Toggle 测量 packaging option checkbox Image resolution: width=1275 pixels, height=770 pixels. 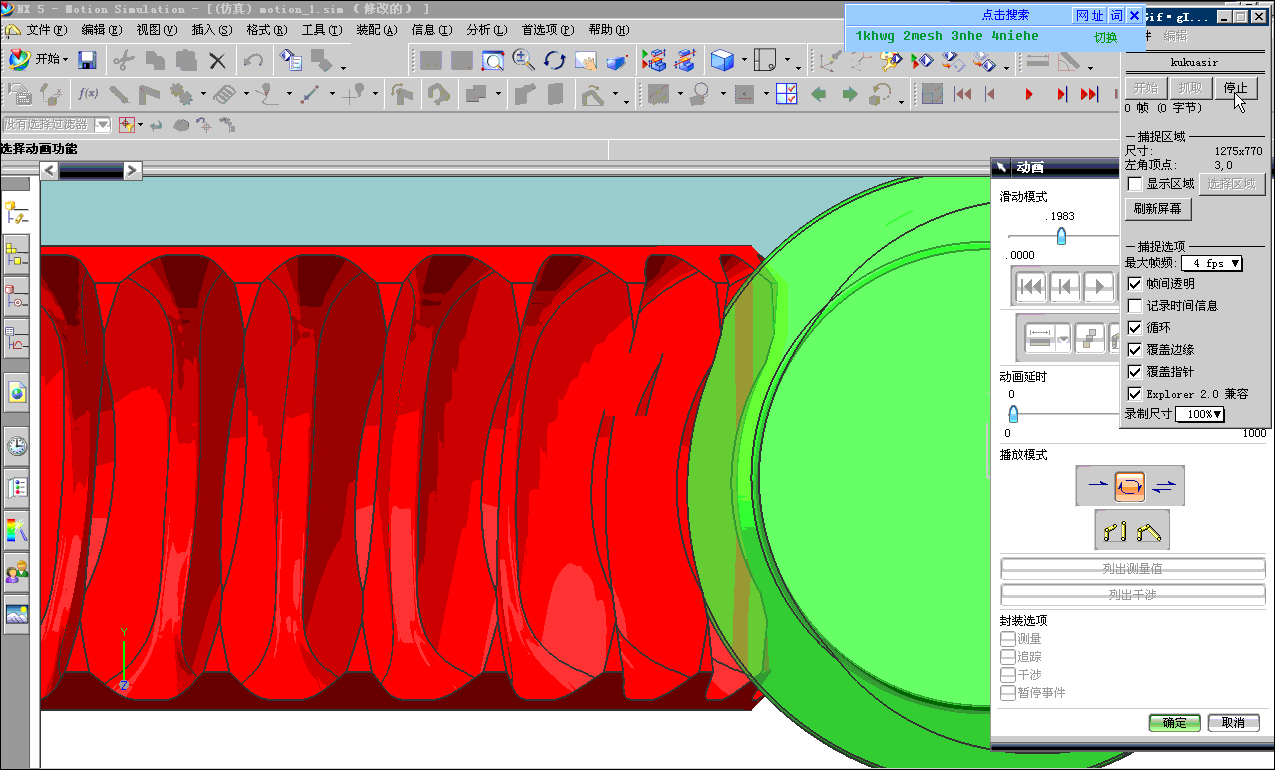[x=1008, y=638]
